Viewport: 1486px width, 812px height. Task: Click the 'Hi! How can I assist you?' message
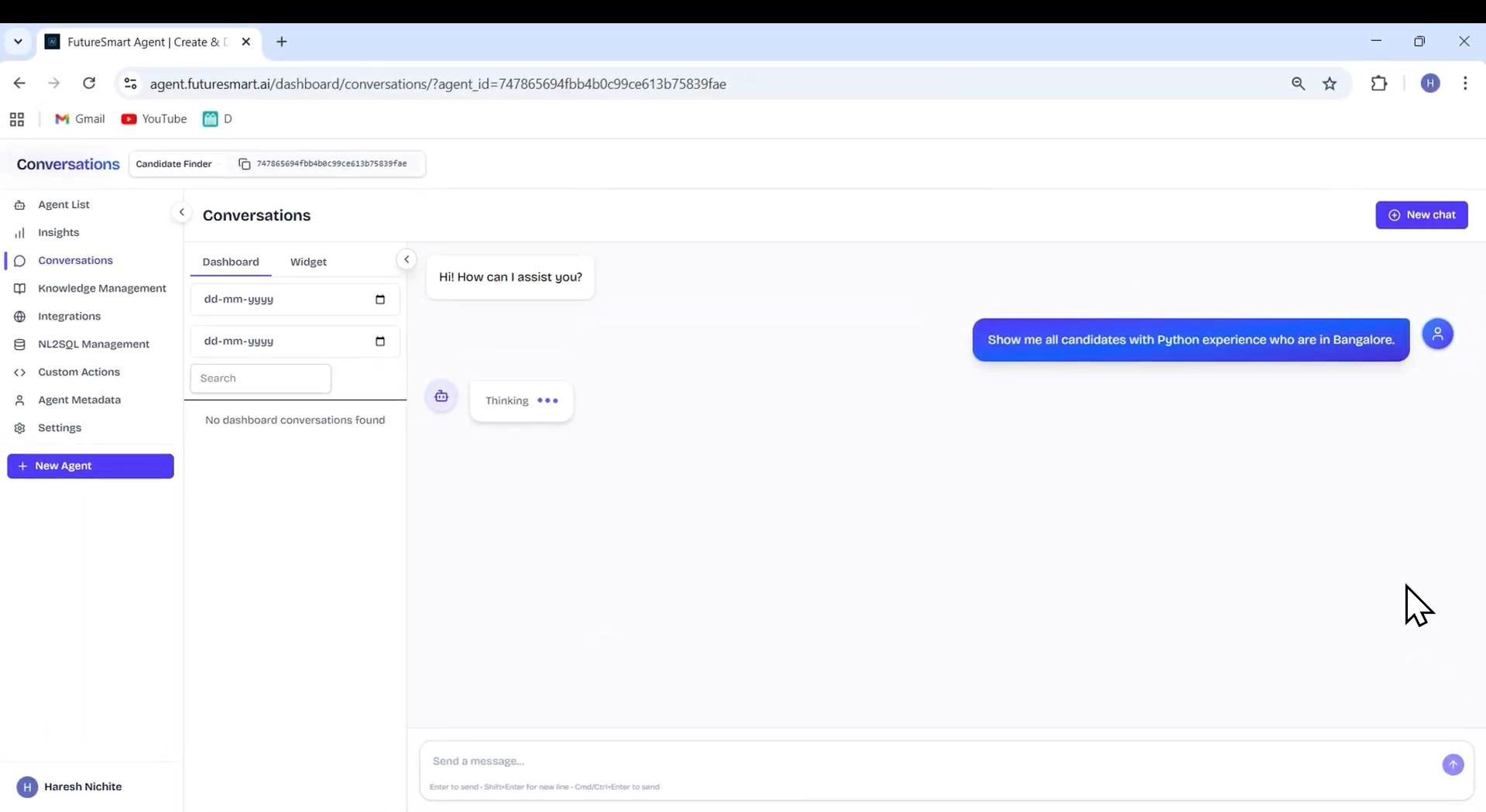pyautogui.click(x=510, y=277)
